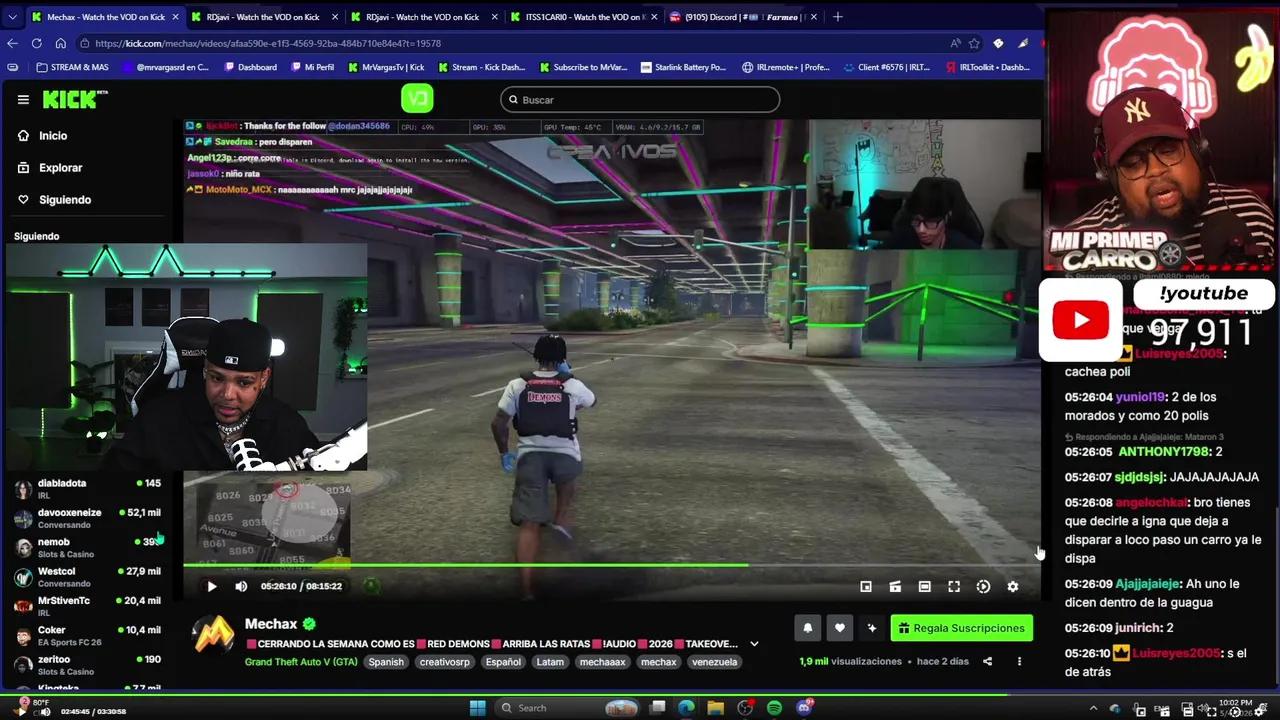Open Dashboard bookmark

(251, 68)
